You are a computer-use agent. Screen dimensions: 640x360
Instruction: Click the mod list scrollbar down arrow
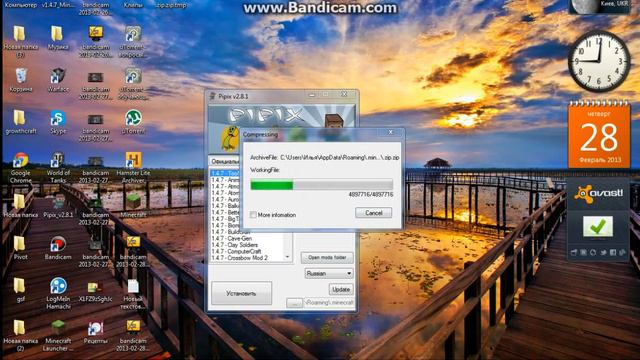[x=288, y=257]
